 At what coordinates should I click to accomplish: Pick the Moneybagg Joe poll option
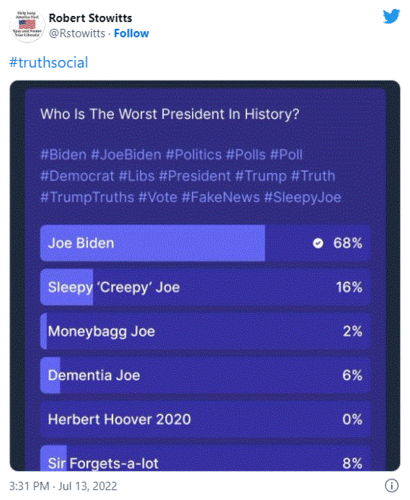pos(205,331)
